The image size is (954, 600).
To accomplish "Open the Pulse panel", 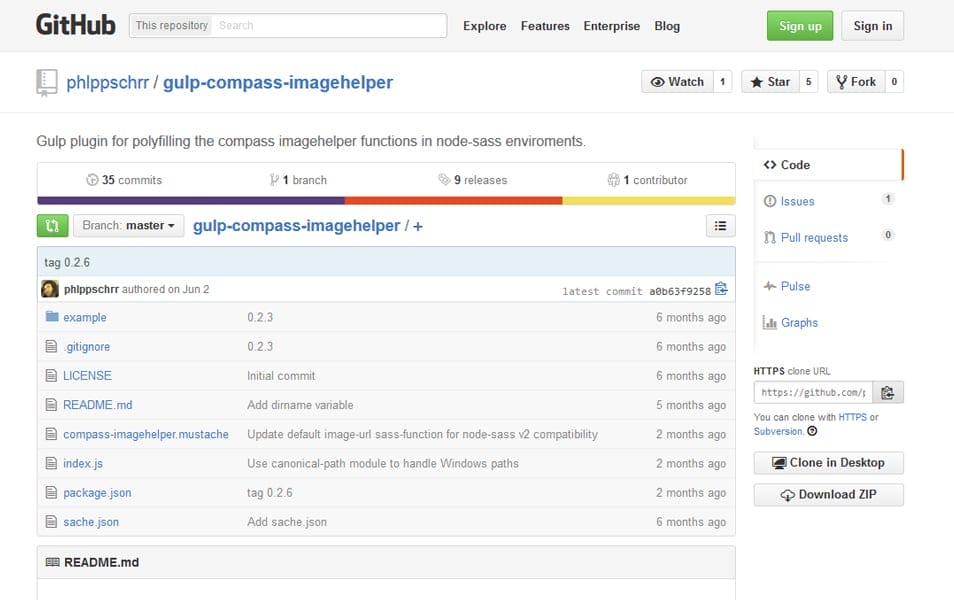I will coord(795,286).
